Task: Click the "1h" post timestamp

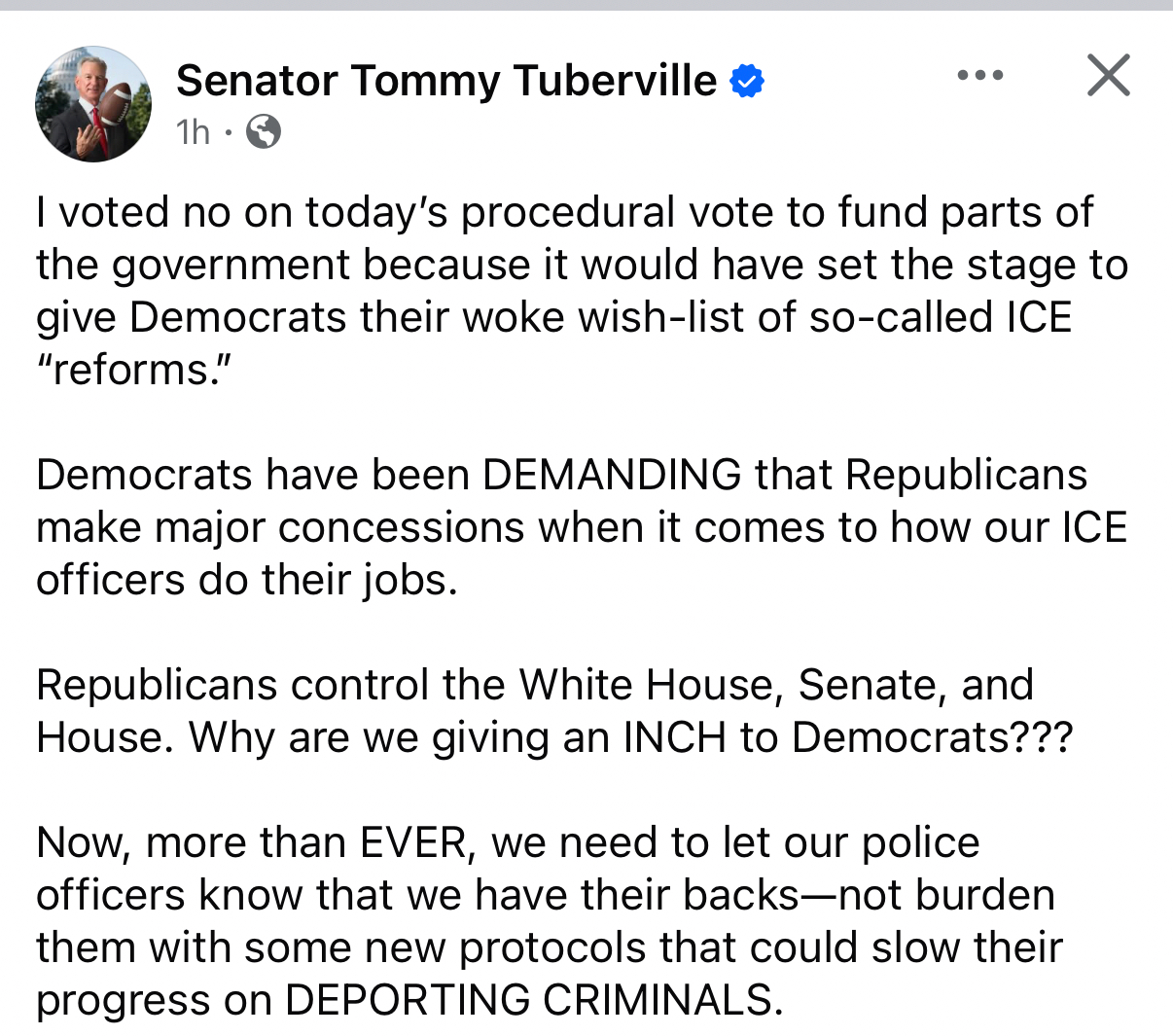Action: pyautogui.click(x=193, y=131)
